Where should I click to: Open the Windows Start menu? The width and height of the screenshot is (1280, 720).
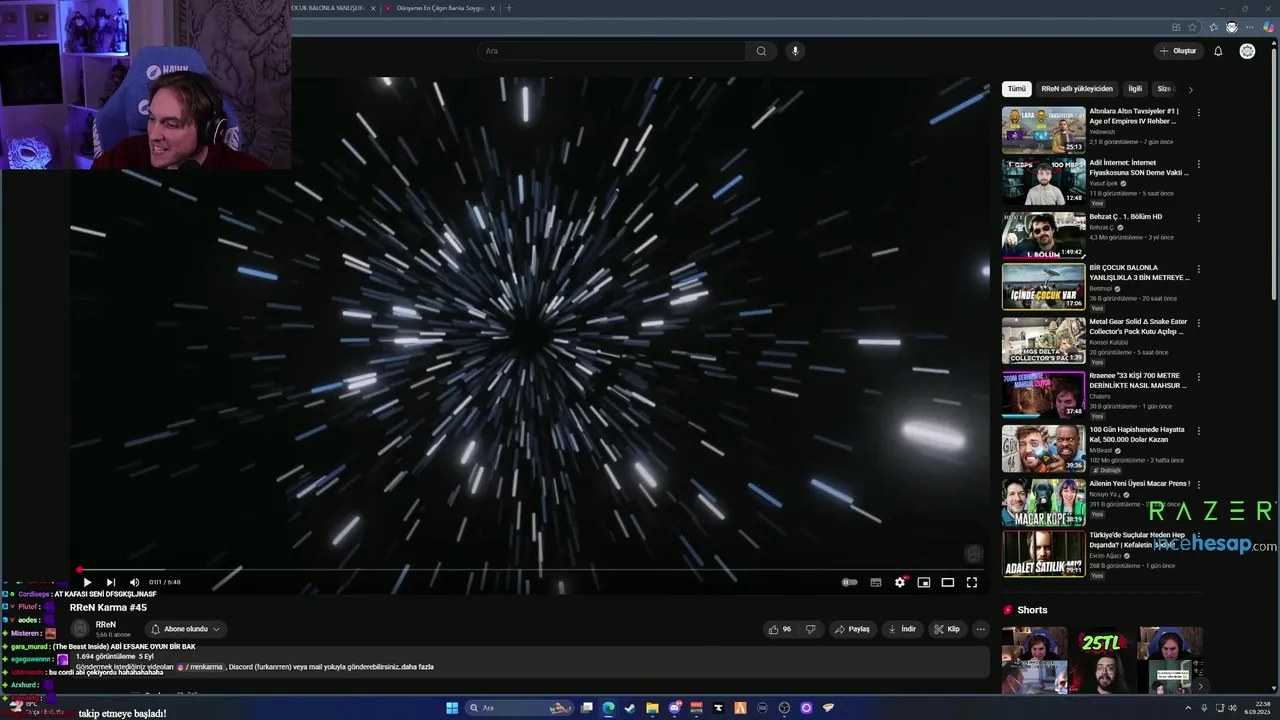point(452,708)
